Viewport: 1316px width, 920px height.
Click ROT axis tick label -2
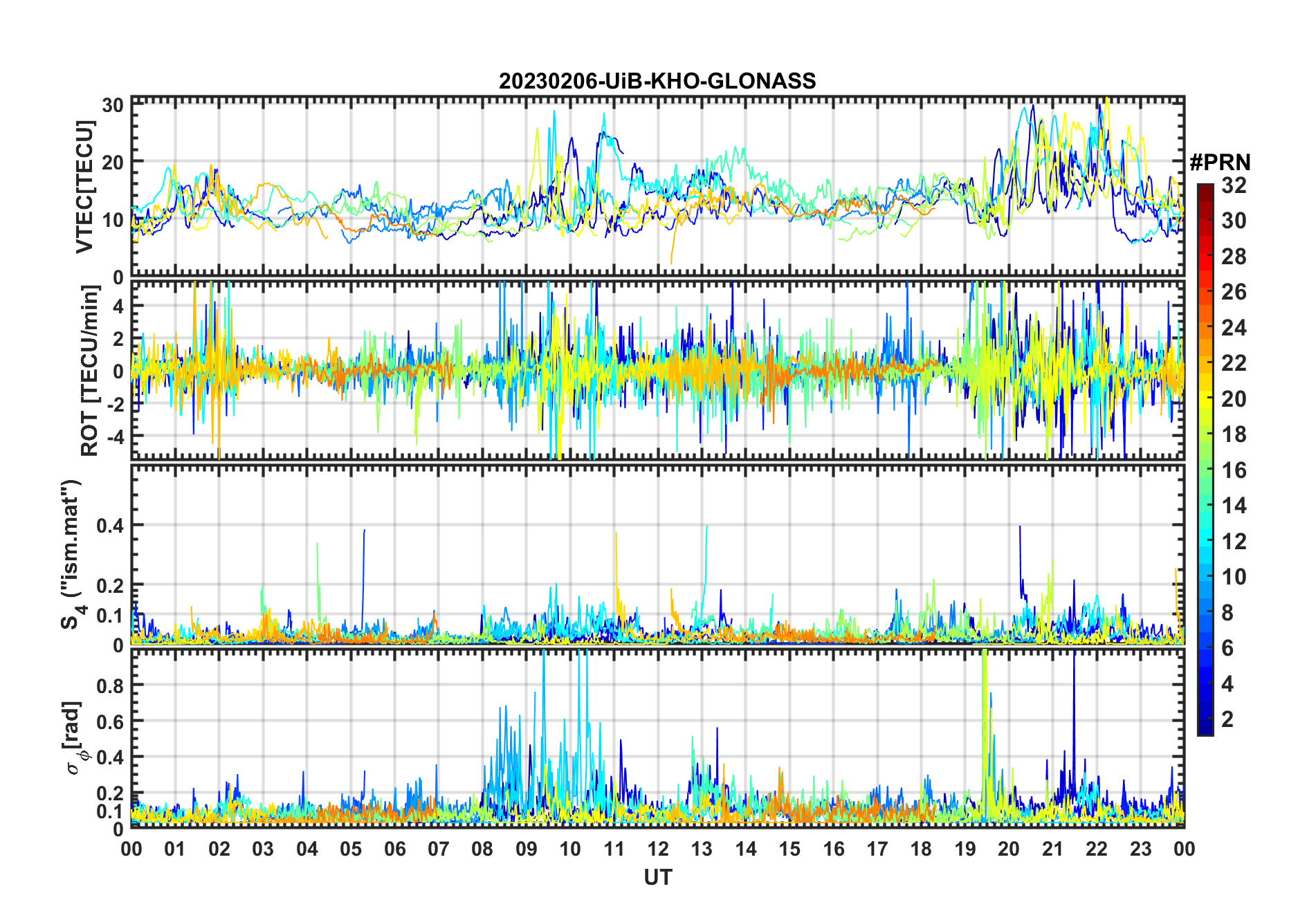click(115, 404)
